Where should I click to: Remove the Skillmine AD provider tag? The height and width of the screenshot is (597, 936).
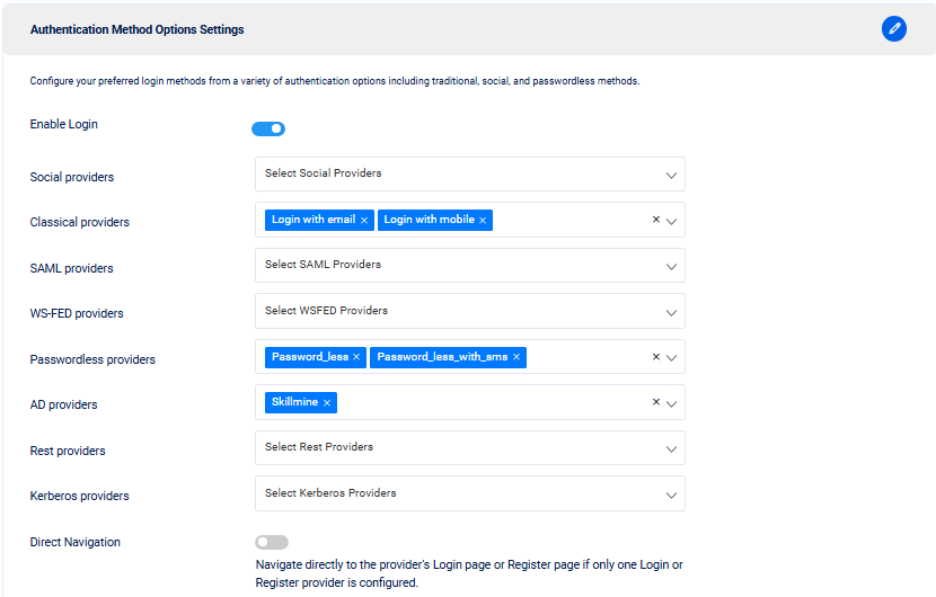click(327, 403)
